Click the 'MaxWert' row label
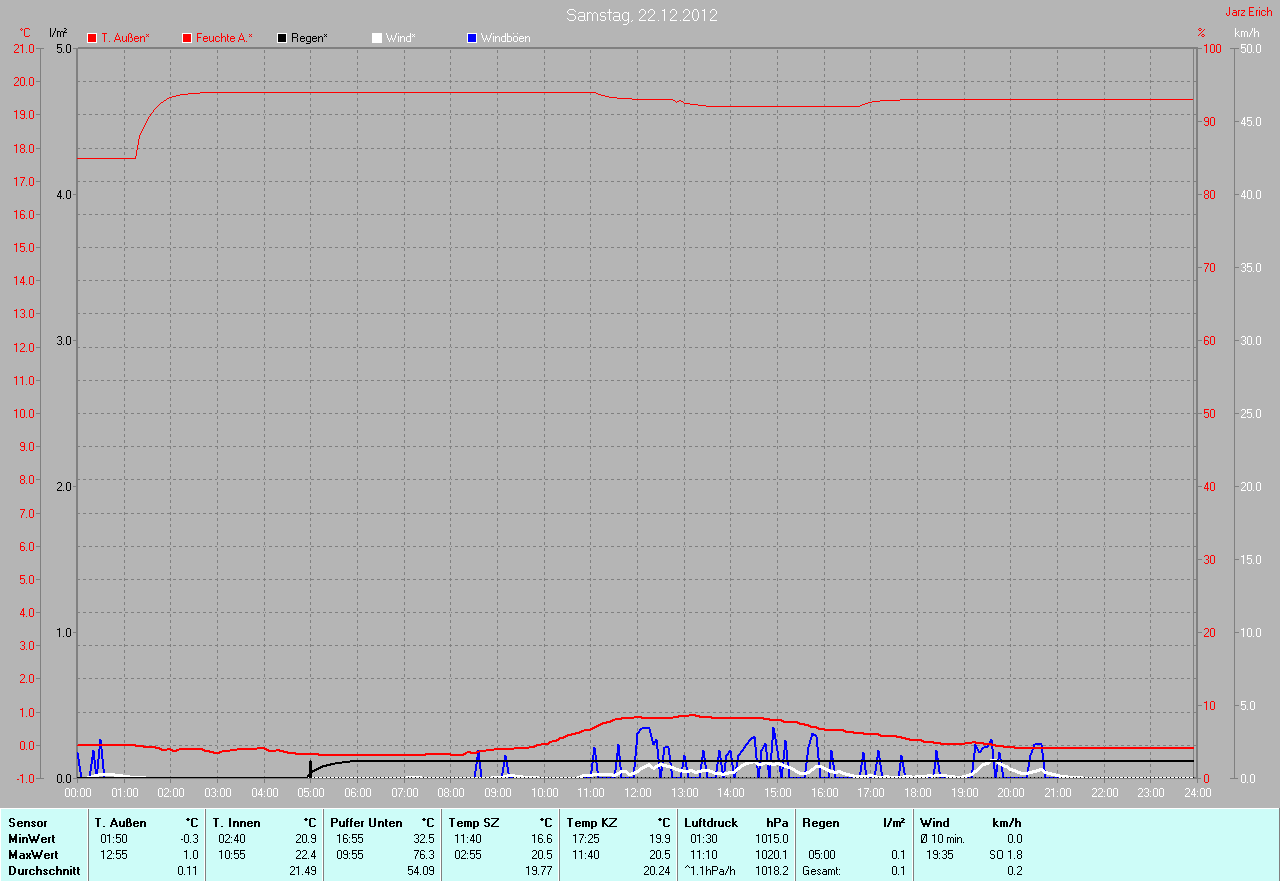The height and width of the screenshot is (881, 1280). 33,855
